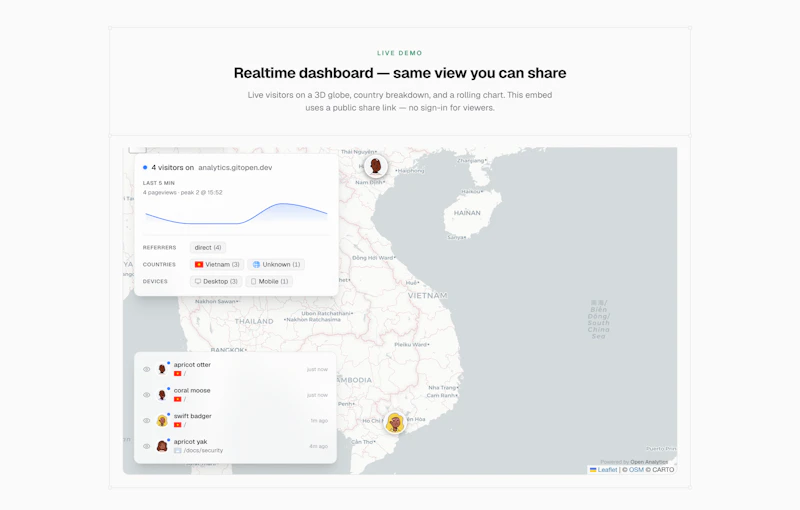Click the visitor avatar marker near Nam Dinh
The width and height of the screenshot is (800, 510).
click(376, 166)
